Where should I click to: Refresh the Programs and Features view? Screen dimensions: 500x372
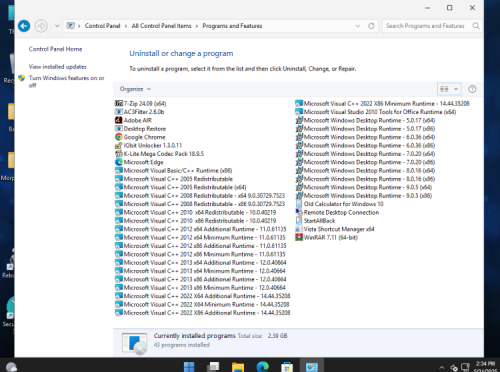(x=371, y=26)
